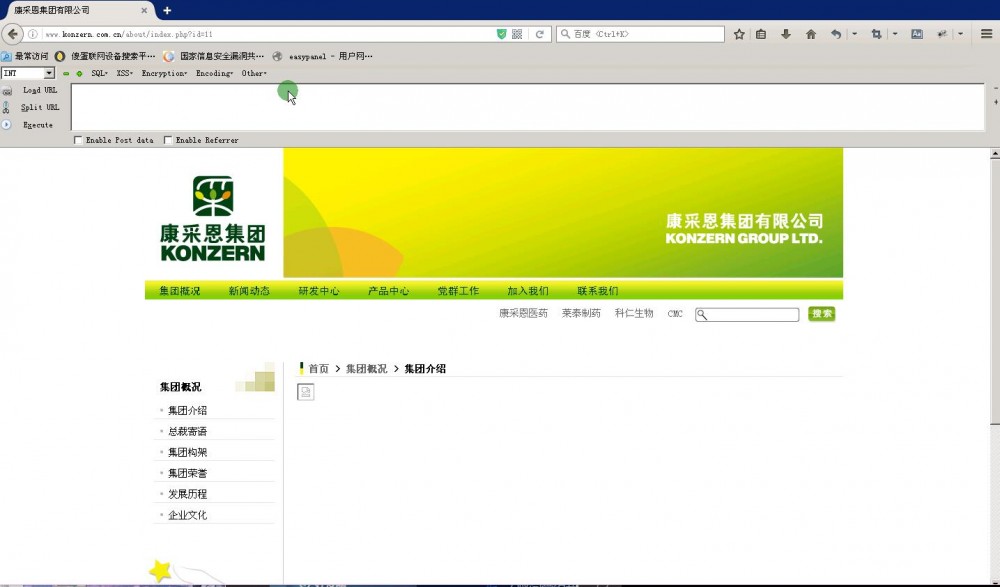
Task: Expand the Encryption dropdown
Action: pos(164,73)
